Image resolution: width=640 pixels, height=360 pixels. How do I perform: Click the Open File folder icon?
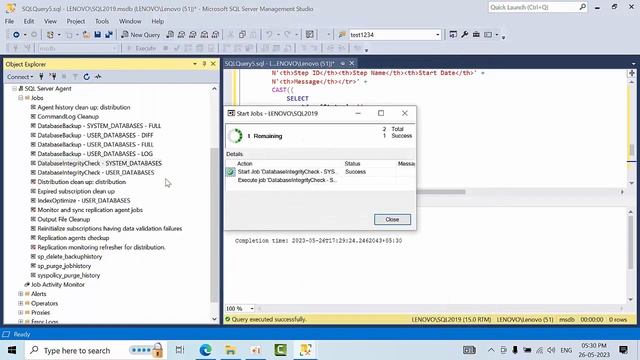click(x=86, y=35)
